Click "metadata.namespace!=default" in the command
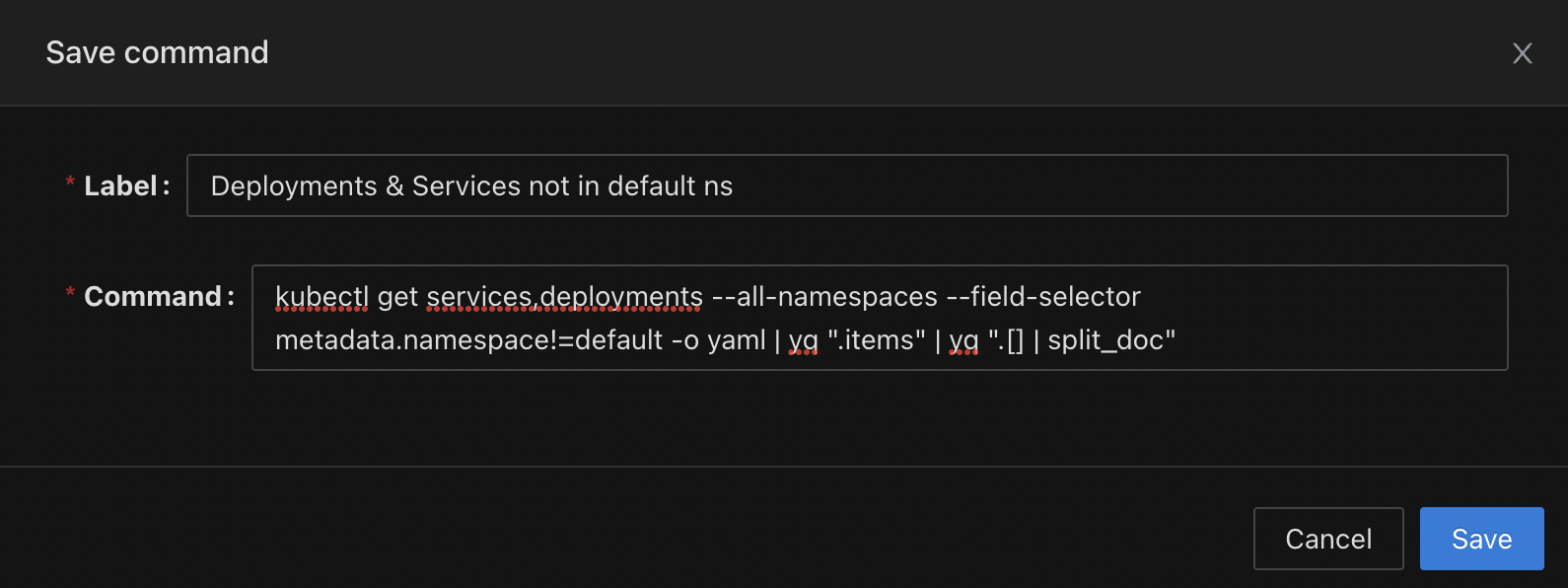This screenshot has width=1568, height=588. [468, 339]
